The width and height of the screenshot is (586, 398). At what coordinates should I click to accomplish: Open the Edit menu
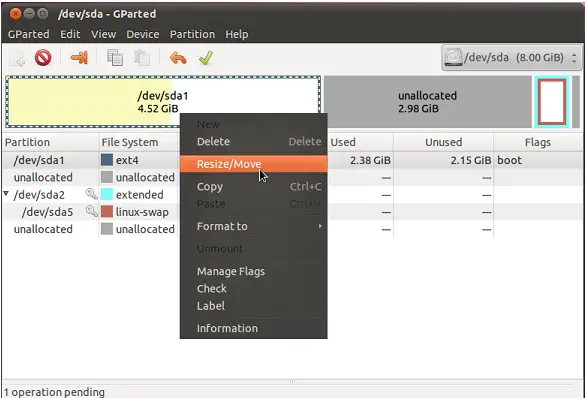[70, 34]
